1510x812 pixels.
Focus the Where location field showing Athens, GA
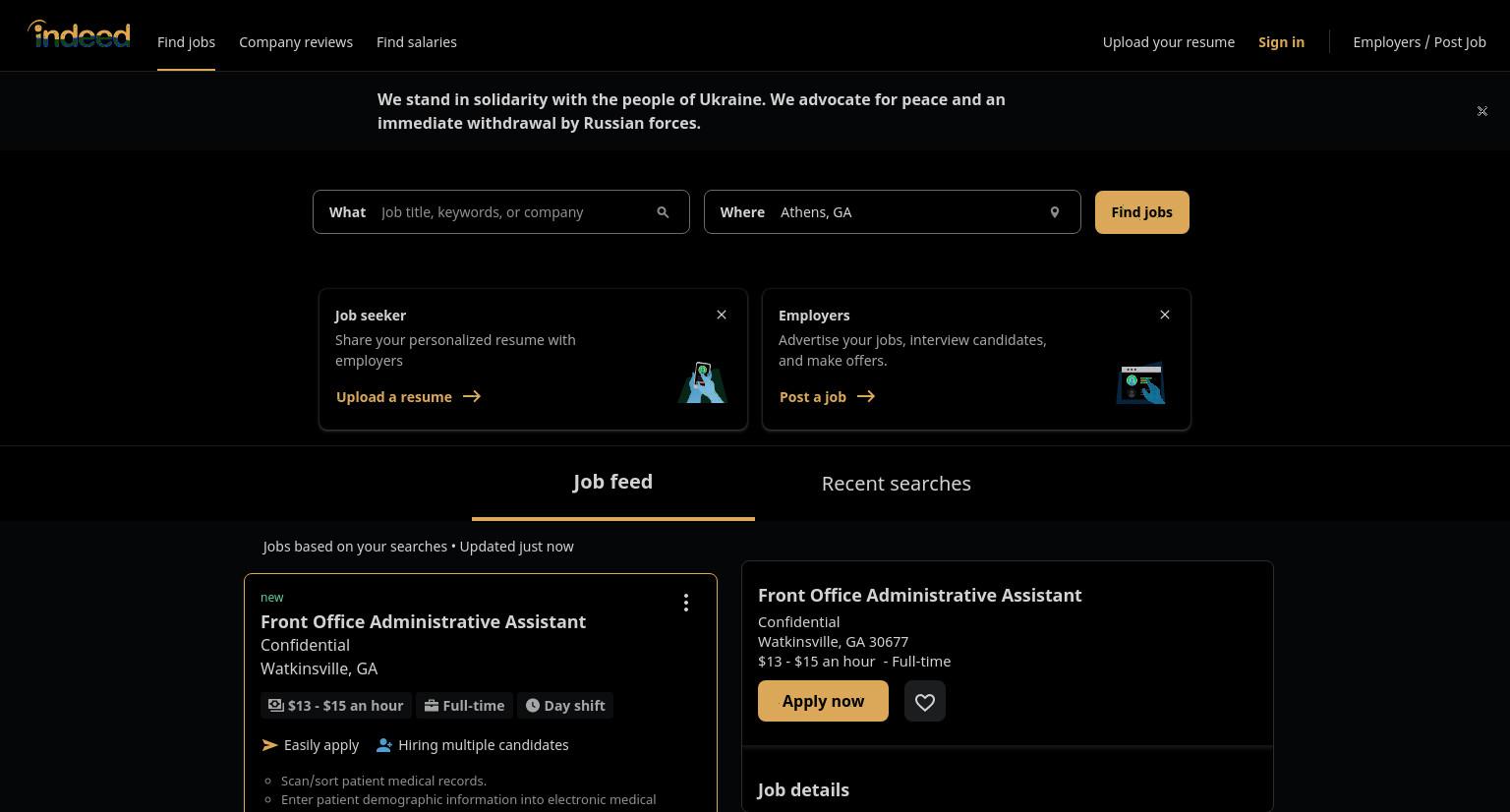[x=893, y=212]
